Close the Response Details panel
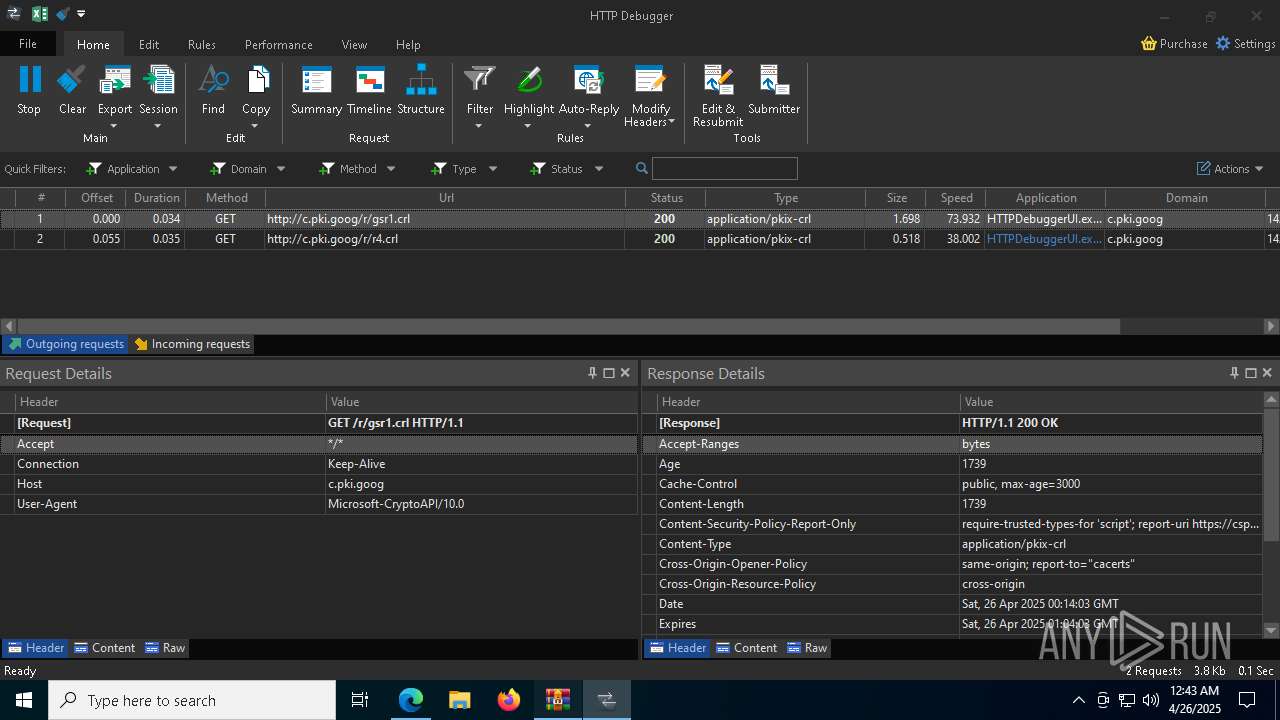This screenshot has height=720, width=1280. pyautogui.click(x=1267, y=373)
